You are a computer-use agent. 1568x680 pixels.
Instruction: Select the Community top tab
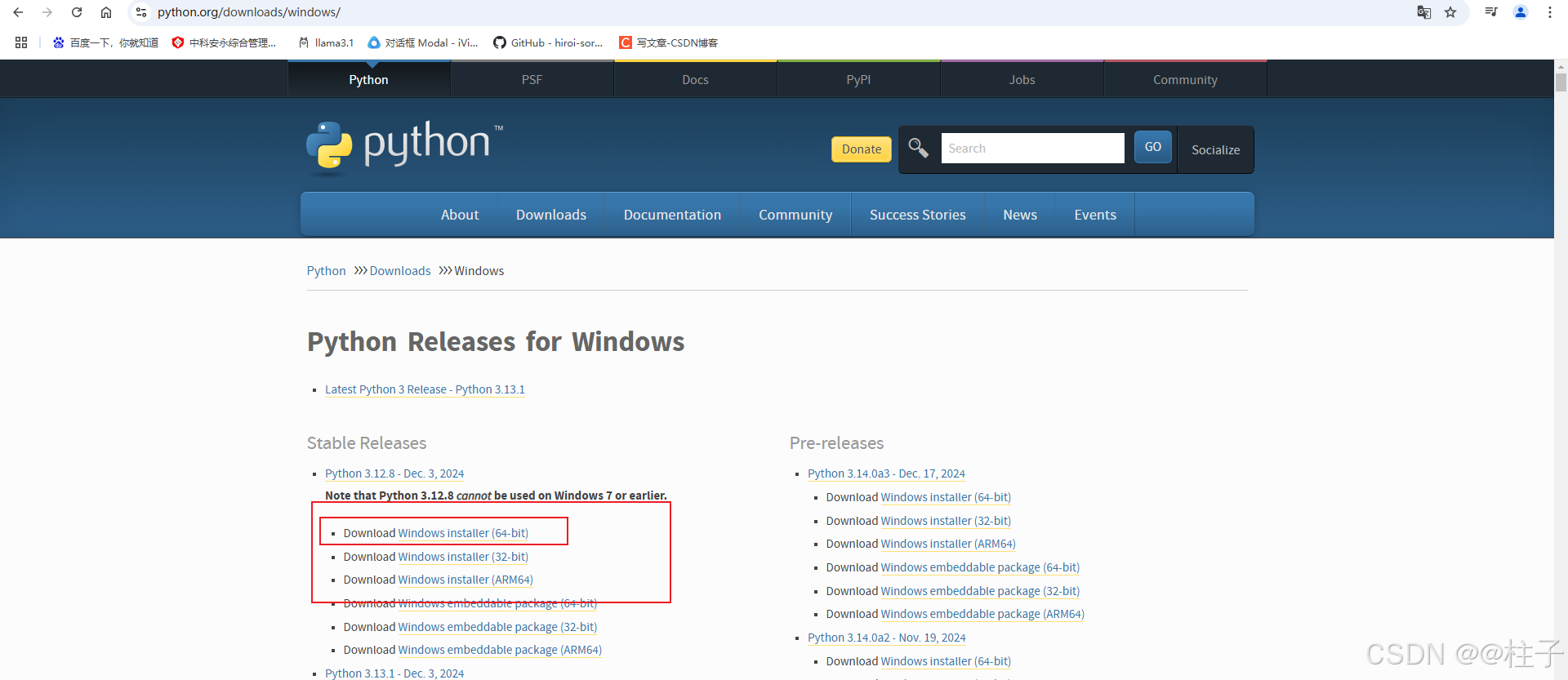pyautogui.click(x=1185, y=79)
